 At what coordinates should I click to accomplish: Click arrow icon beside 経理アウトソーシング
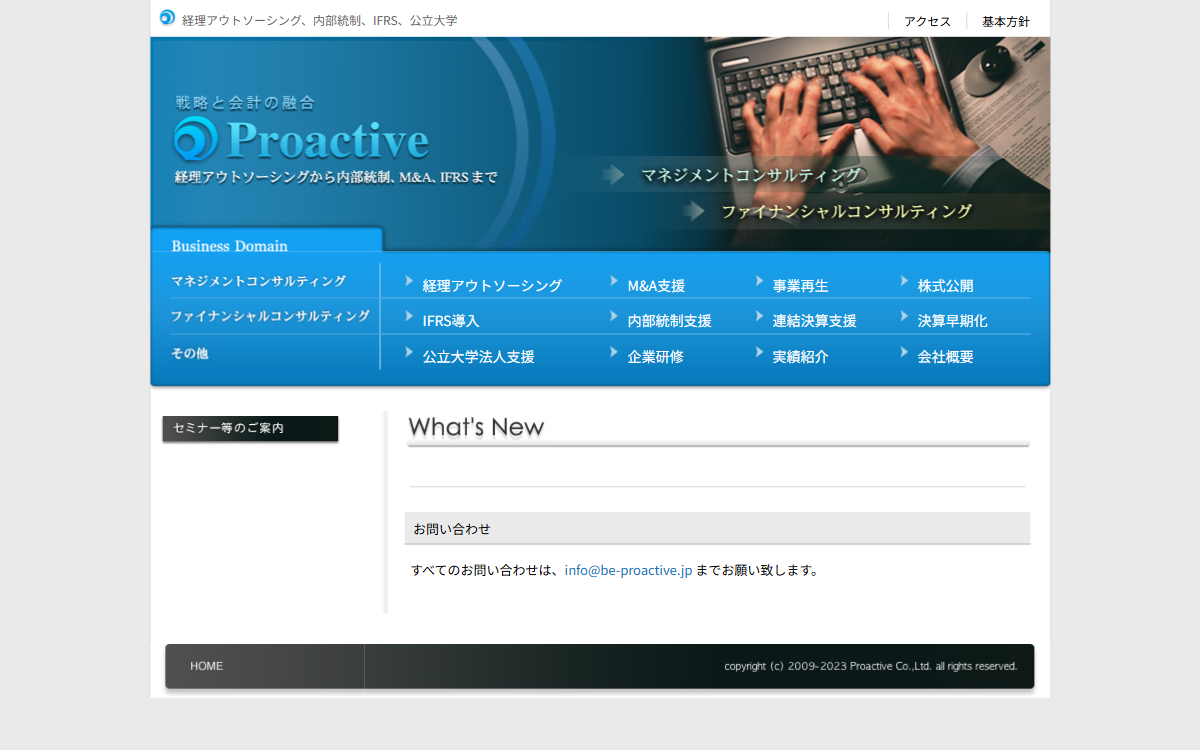tap(409, 281)
